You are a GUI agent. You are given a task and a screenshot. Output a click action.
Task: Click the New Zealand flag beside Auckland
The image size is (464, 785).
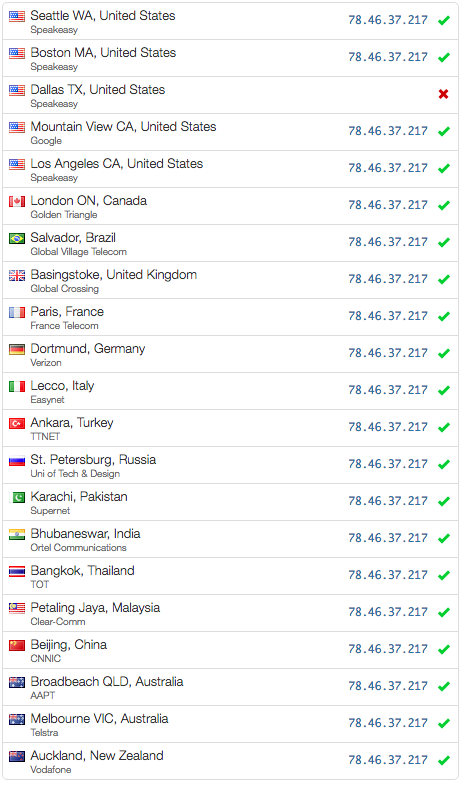(x=17, y=756)
